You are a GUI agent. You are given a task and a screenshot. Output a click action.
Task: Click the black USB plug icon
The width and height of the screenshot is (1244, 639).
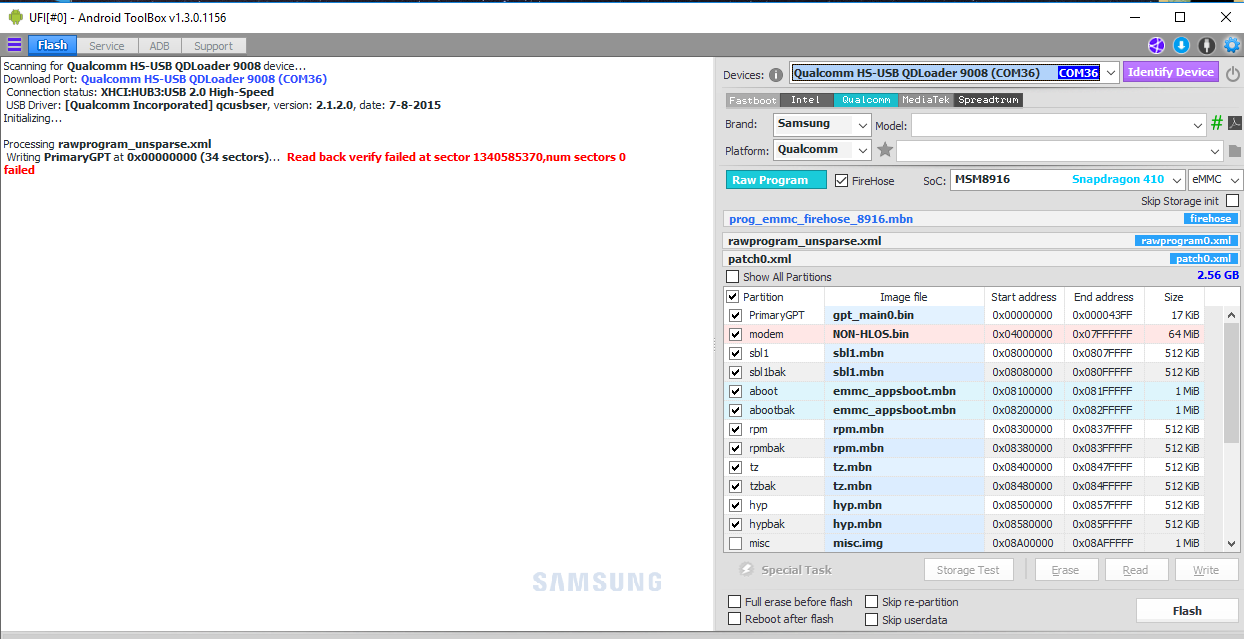click(x=1206, y=45)
